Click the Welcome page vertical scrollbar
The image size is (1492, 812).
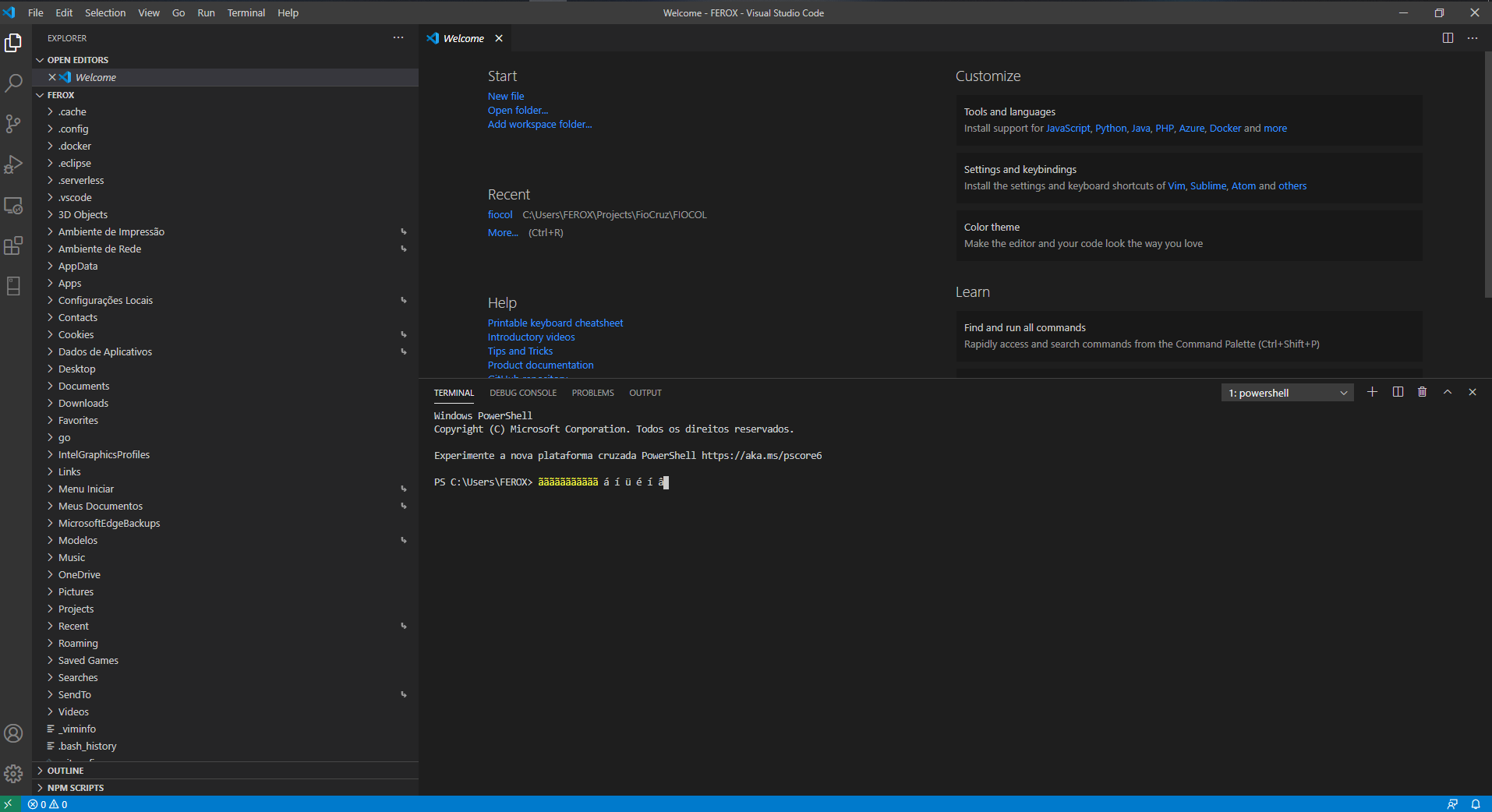click(1487, 175)
